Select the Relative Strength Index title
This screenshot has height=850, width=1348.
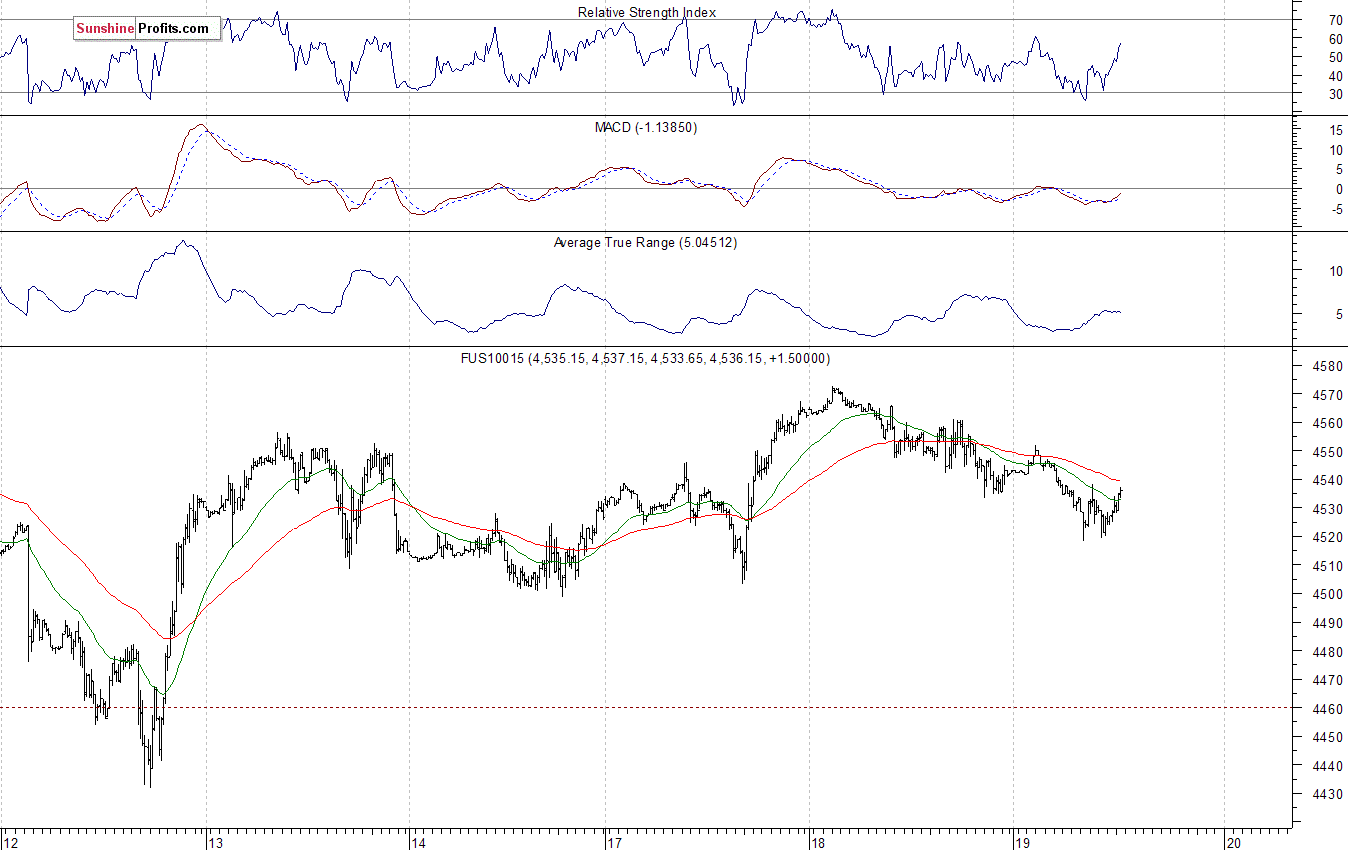coord(647,12)
